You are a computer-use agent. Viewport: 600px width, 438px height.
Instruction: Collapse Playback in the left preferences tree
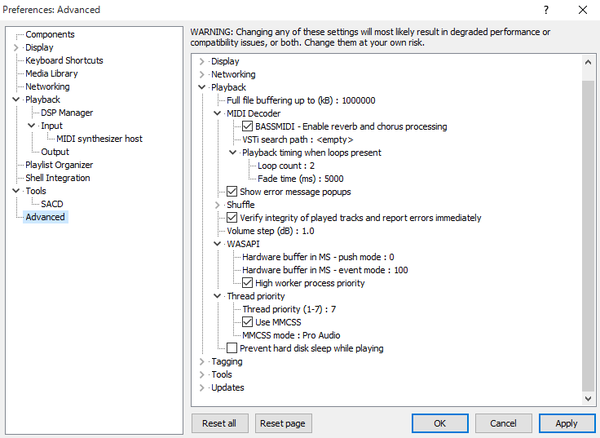16,99
